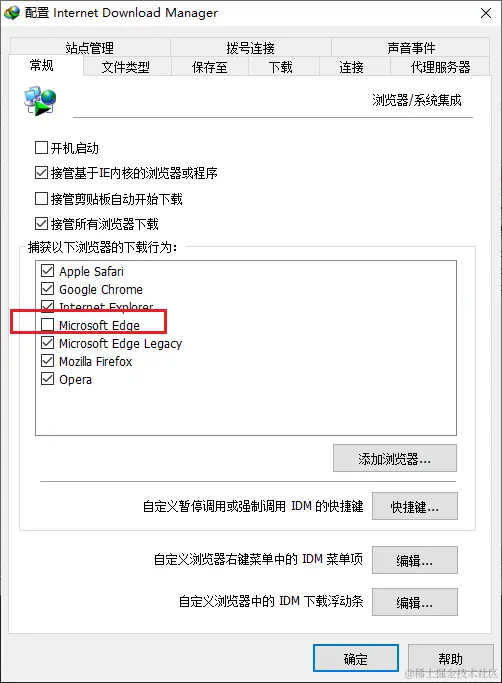Screen dimensions: 502x683
Task: Select the 站点管理 tab
Action: (90, 47)
